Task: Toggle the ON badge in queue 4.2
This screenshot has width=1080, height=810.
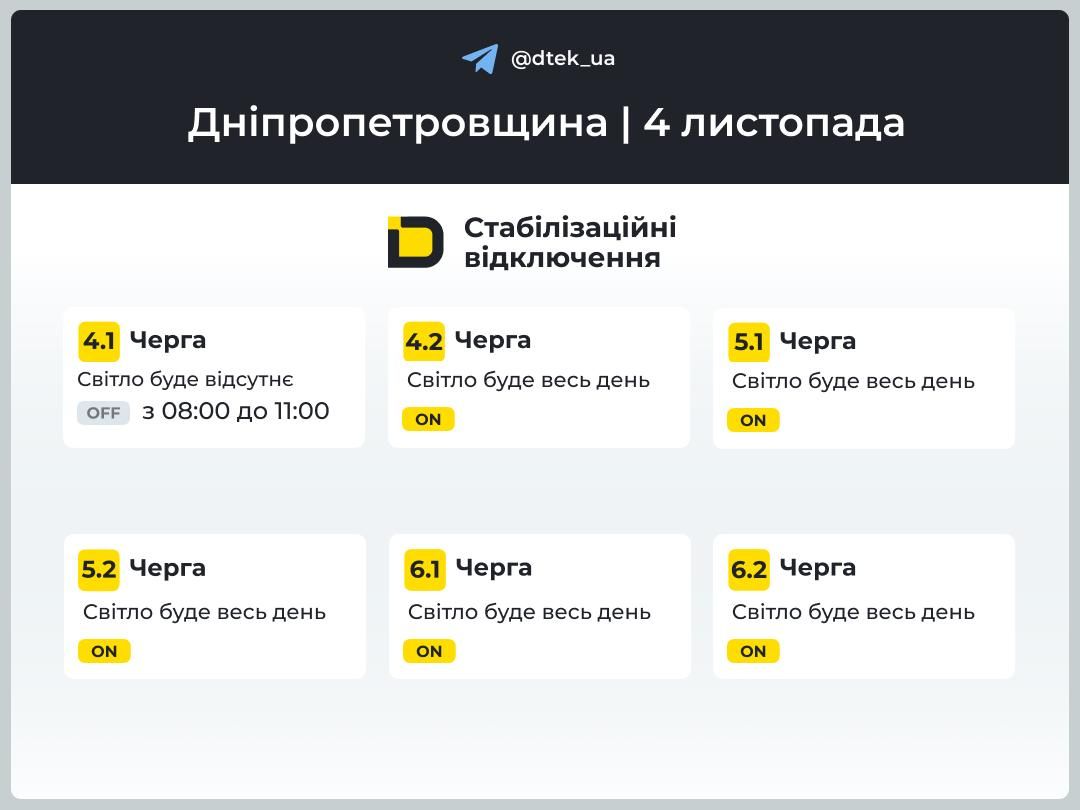Action: click(428, 419)
